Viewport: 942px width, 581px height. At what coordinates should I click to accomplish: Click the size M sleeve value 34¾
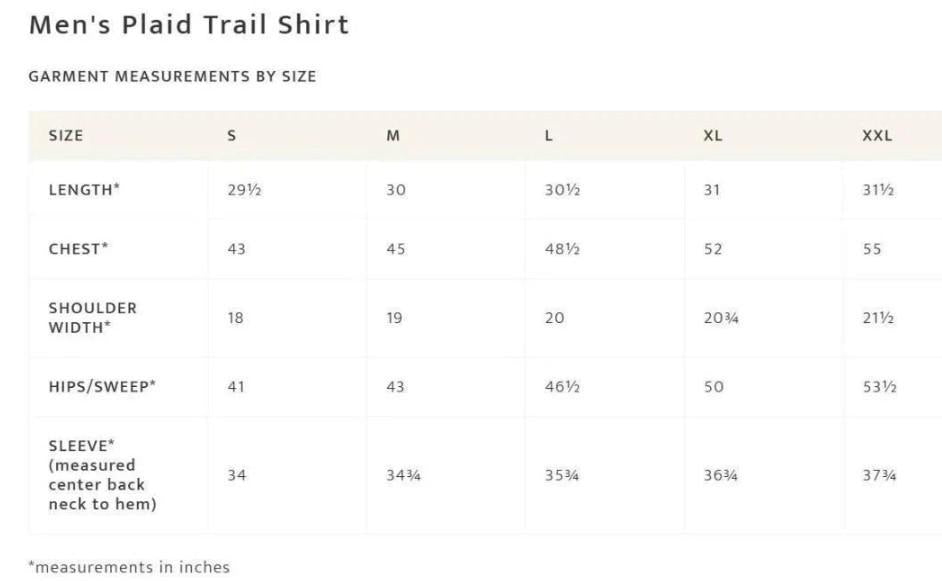403,475
